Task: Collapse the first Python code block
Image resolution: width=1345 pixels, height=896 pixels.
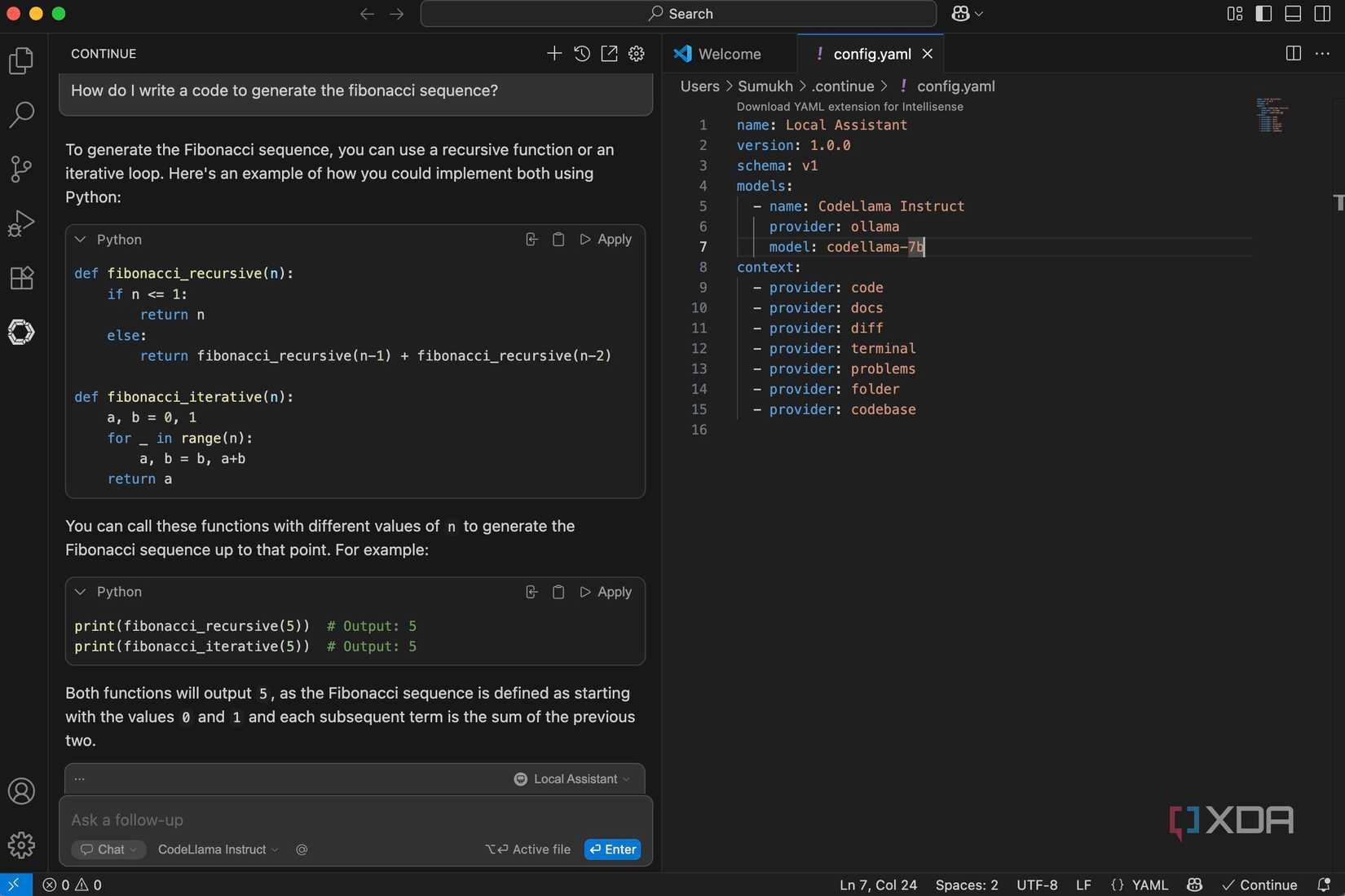Action: (80, 239)
